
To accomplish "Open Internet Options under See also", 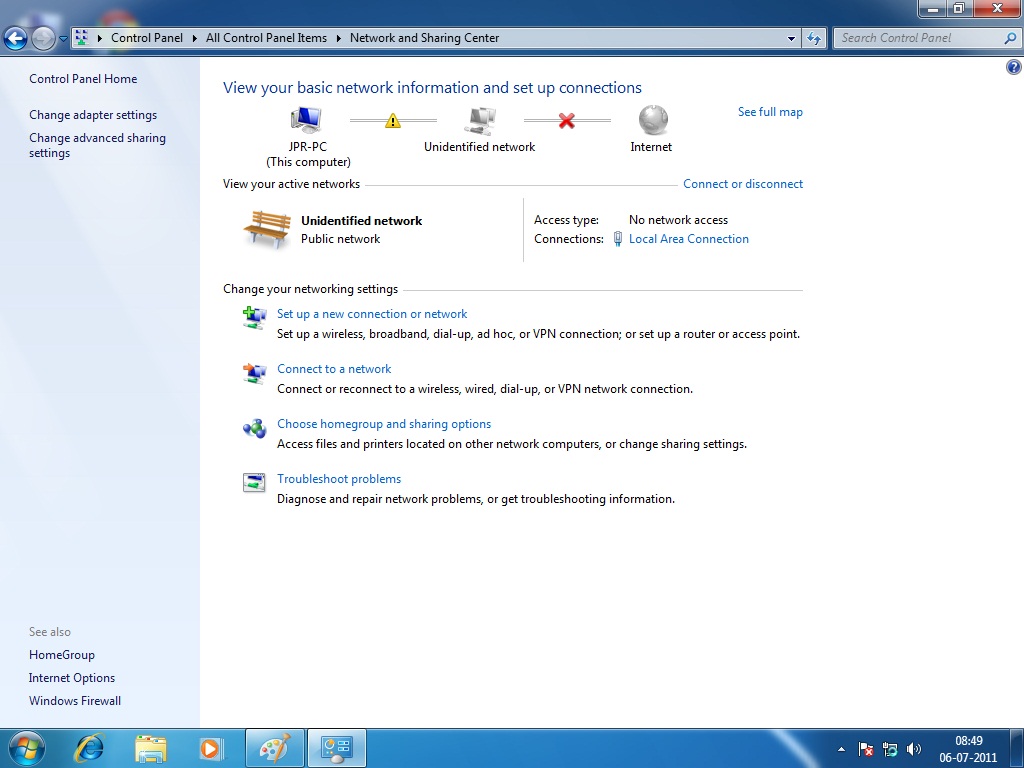I will coord(72,678).
